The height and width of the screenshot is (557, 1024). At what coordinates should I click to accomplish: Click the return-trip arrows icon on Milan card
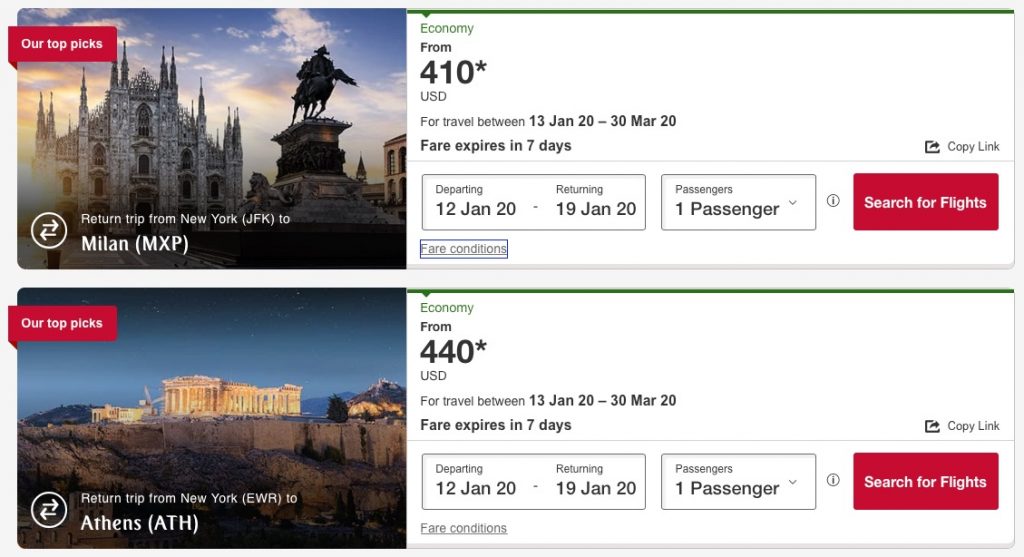click(x=48, y=230)
